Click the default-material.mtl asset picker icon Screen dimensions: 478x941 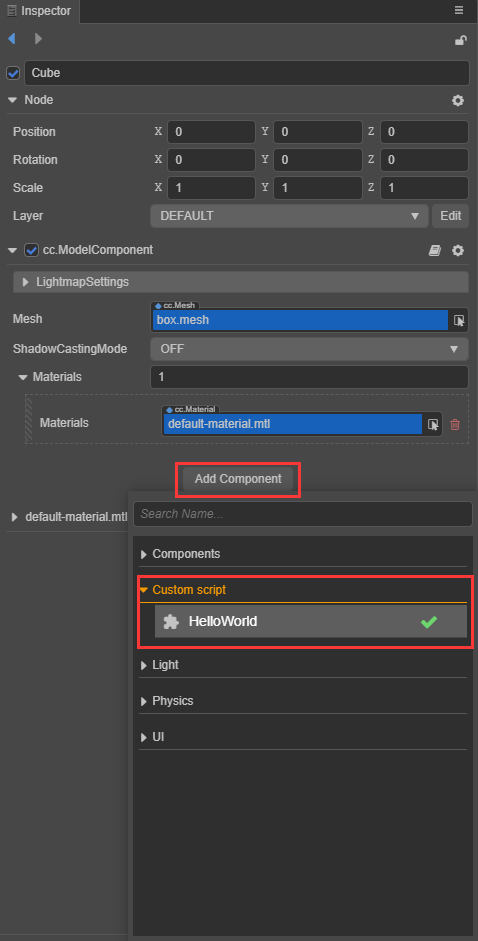click(x=433, y=424)
